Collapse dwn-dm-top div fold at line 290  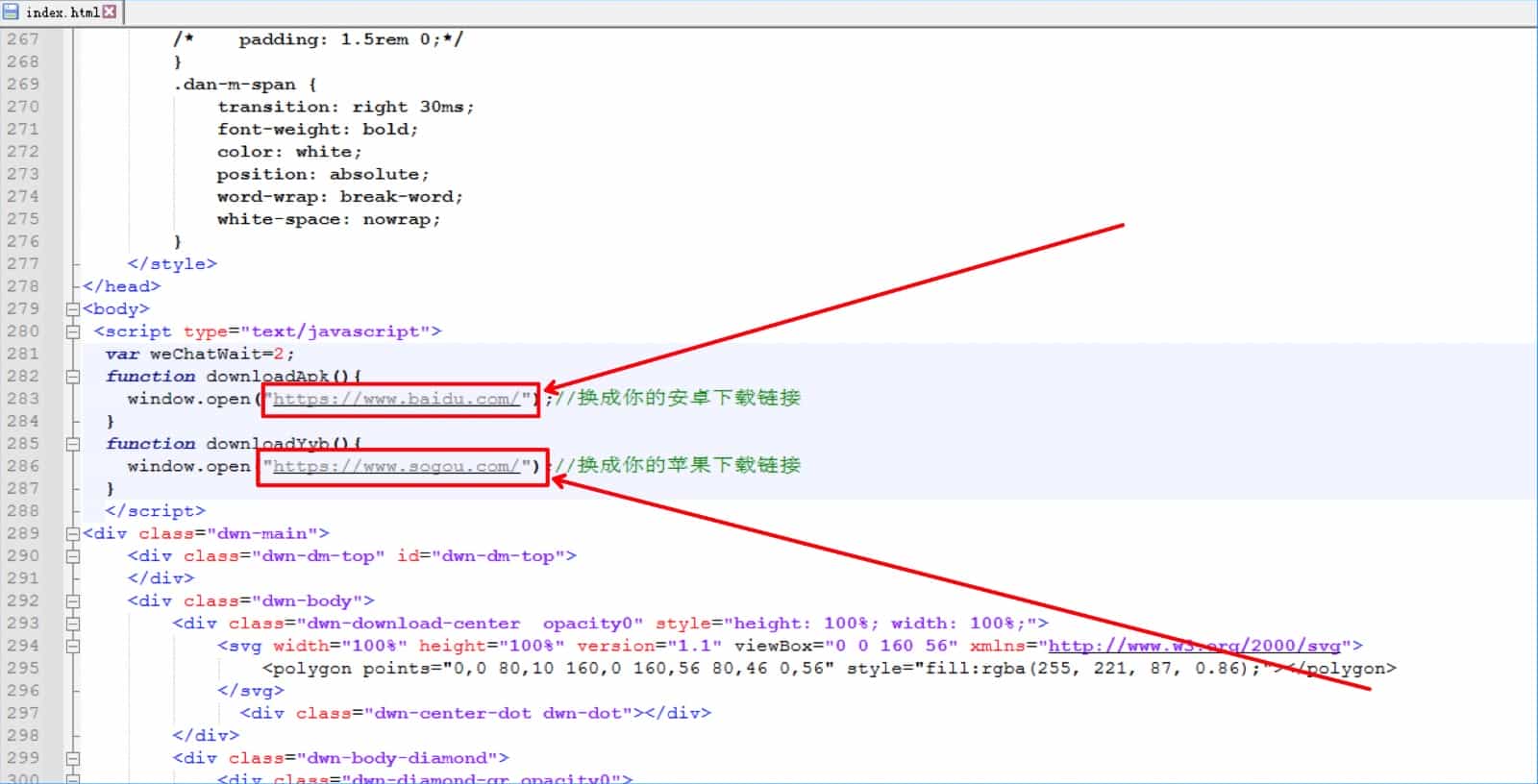[72, 556]
